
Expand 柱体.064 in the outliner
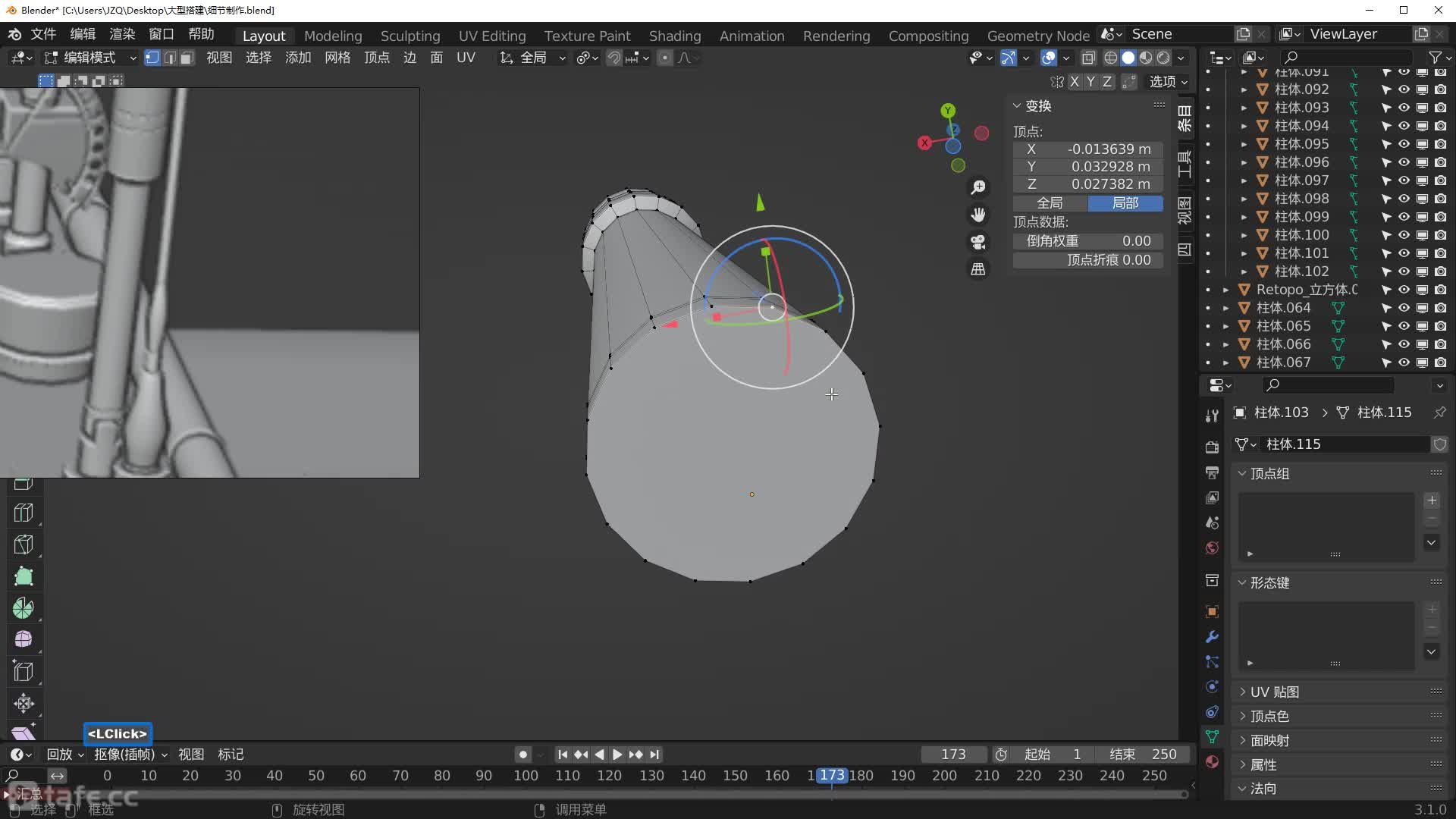click(x=1225, y=308)
